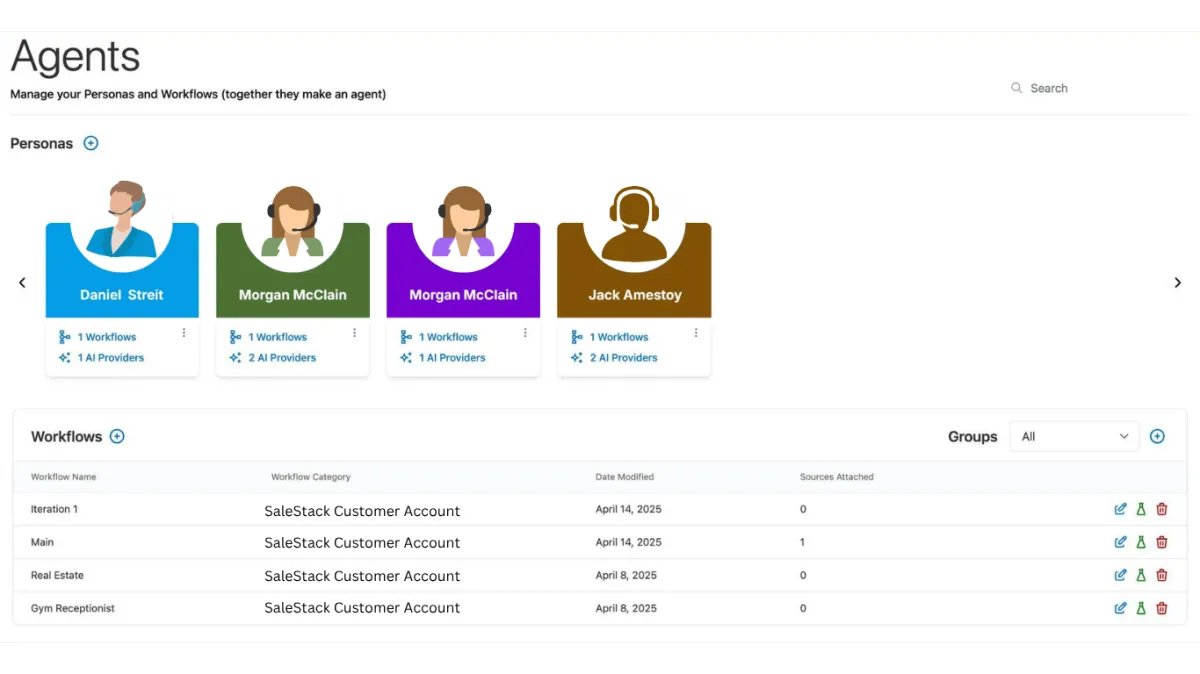Test the Main workflow using flask icon
The image size is (1200, 674).
click(x=1141, y=542)
